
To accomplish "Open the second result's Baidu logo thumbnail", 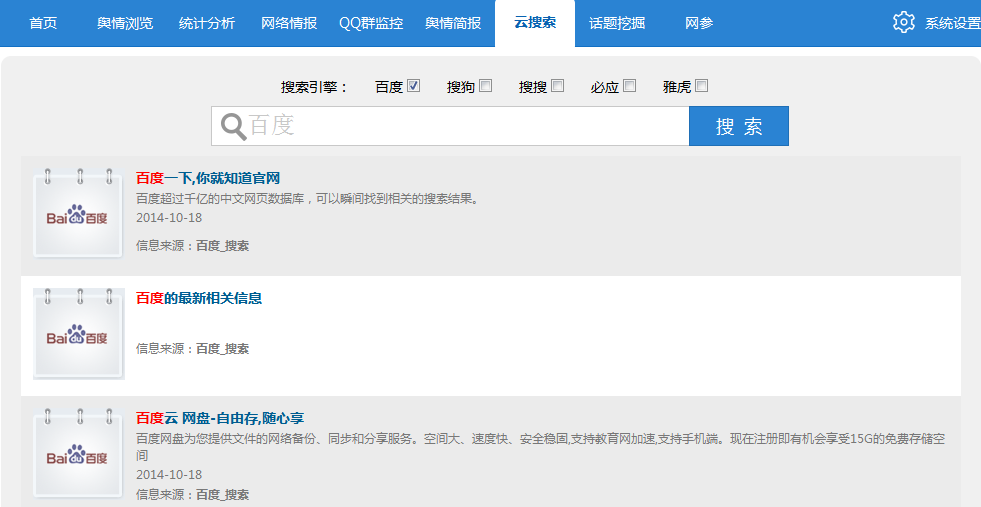I will tap(79, 334).
